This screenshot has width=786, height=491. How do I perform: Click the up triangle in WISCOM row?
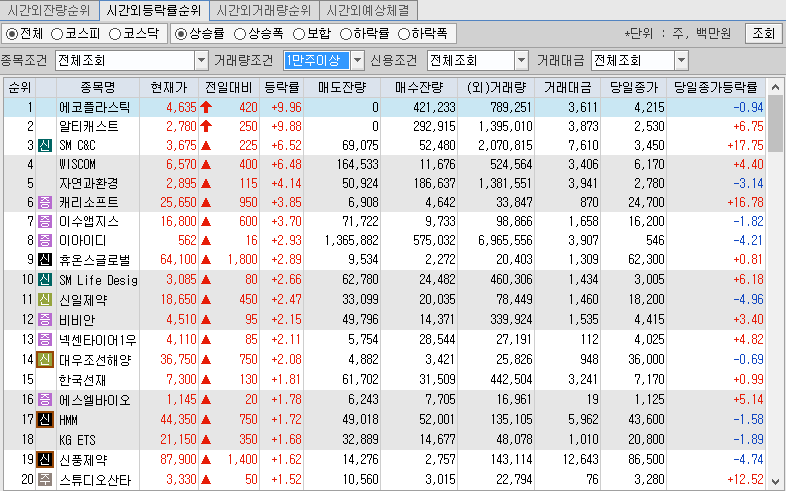click(x=206, y=164)
